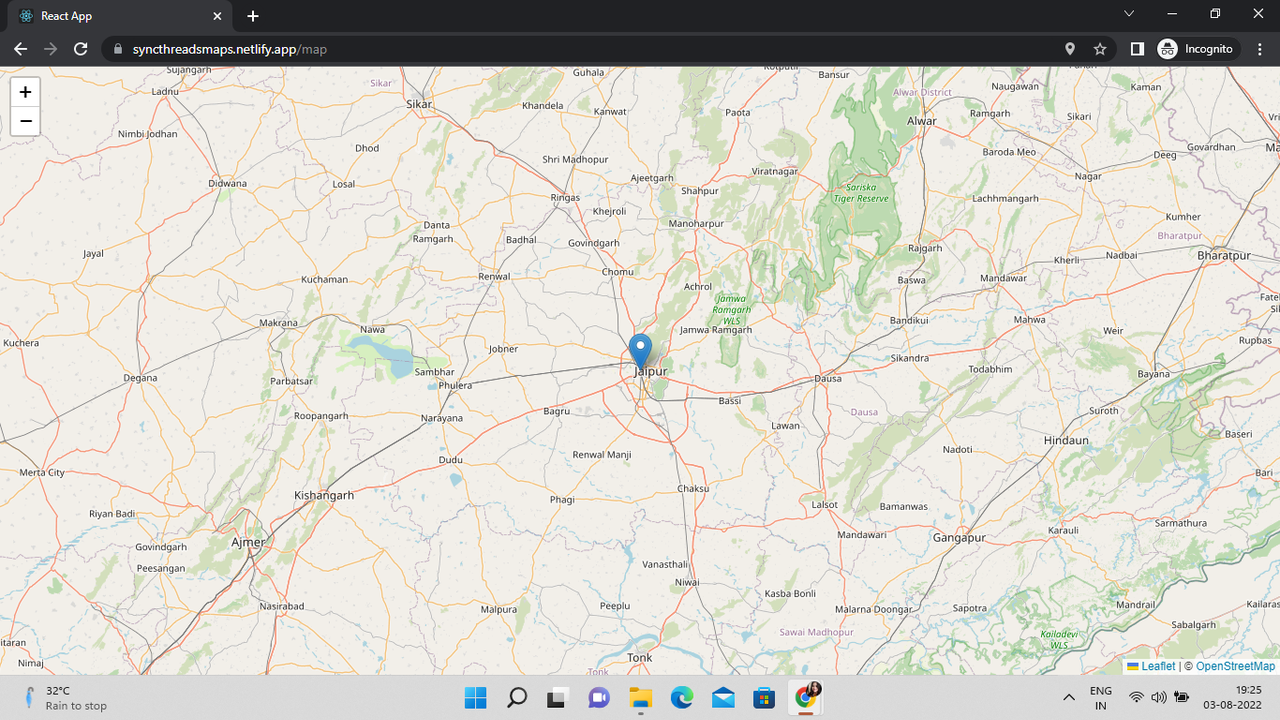Screen dimensions: 1280x720
Task: Toggle the side panel icon in Chrome
Action: 1136,48
